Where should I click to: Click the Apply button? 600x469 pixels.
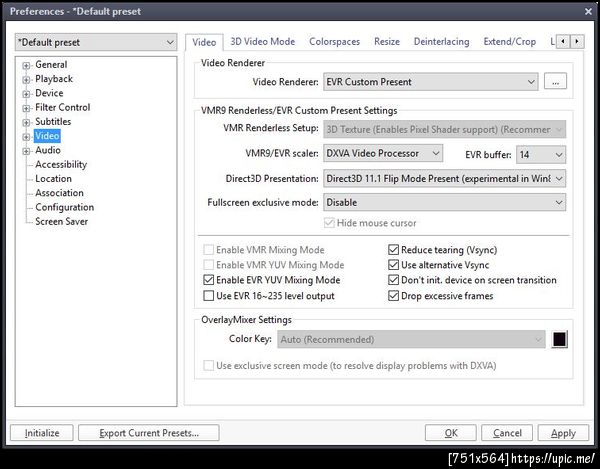coord(563,433)
